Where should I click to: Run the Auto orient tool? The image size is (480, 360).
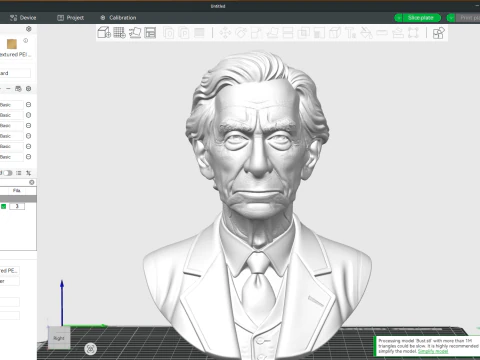(x=135, y=33)
